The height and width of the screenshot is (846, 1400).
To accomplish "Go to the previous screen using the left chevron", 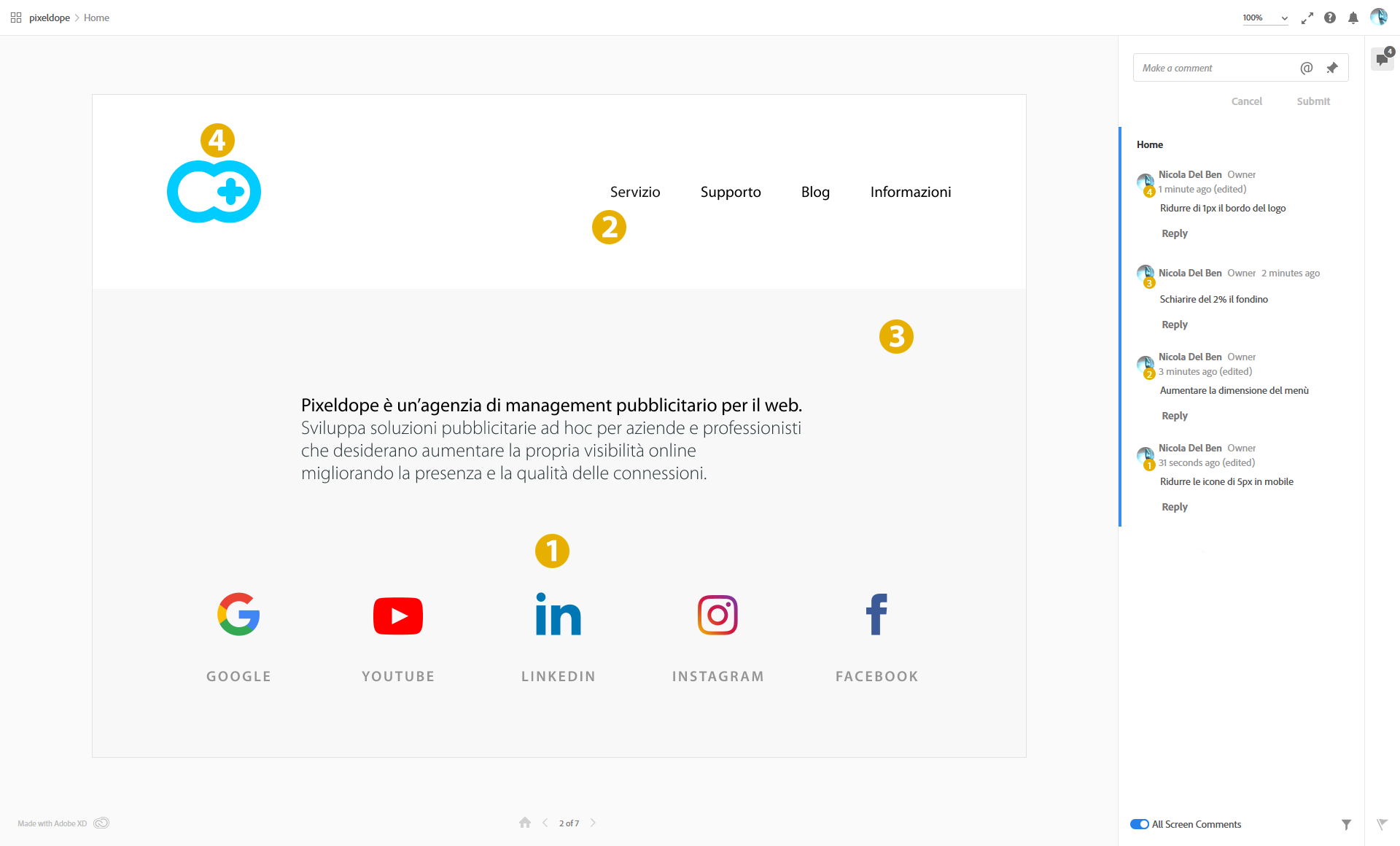I will click(x=545, y=823).
